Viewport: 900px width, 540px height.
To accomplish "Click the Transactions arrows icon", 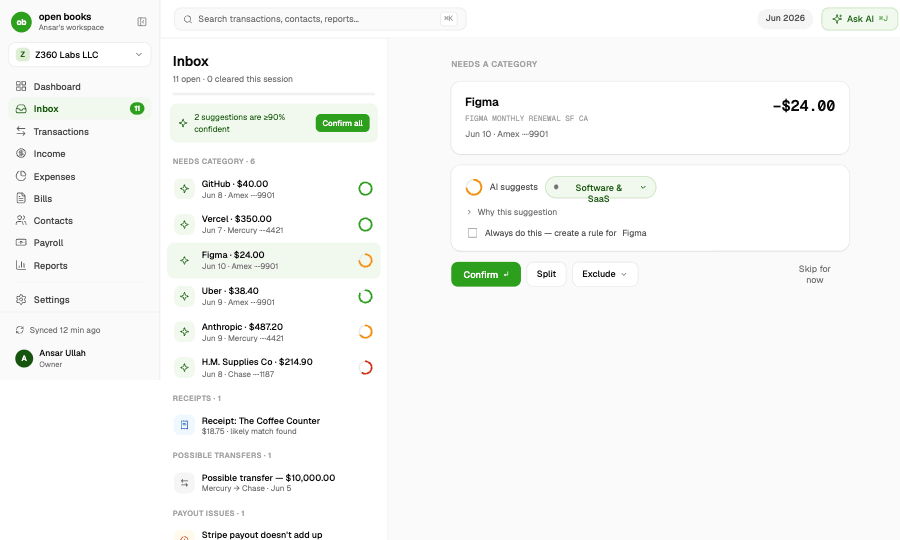I will point(21,131).
